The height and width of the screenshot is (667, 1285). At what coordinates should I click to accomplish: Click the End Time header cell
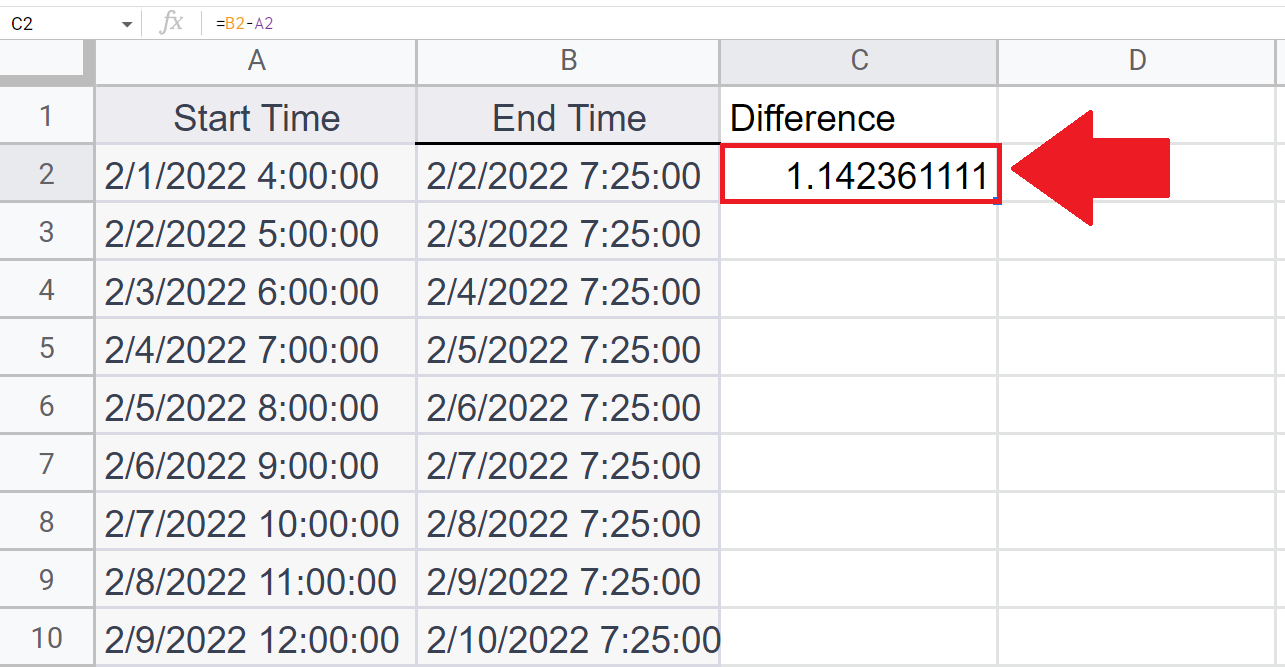coord(568,116)
